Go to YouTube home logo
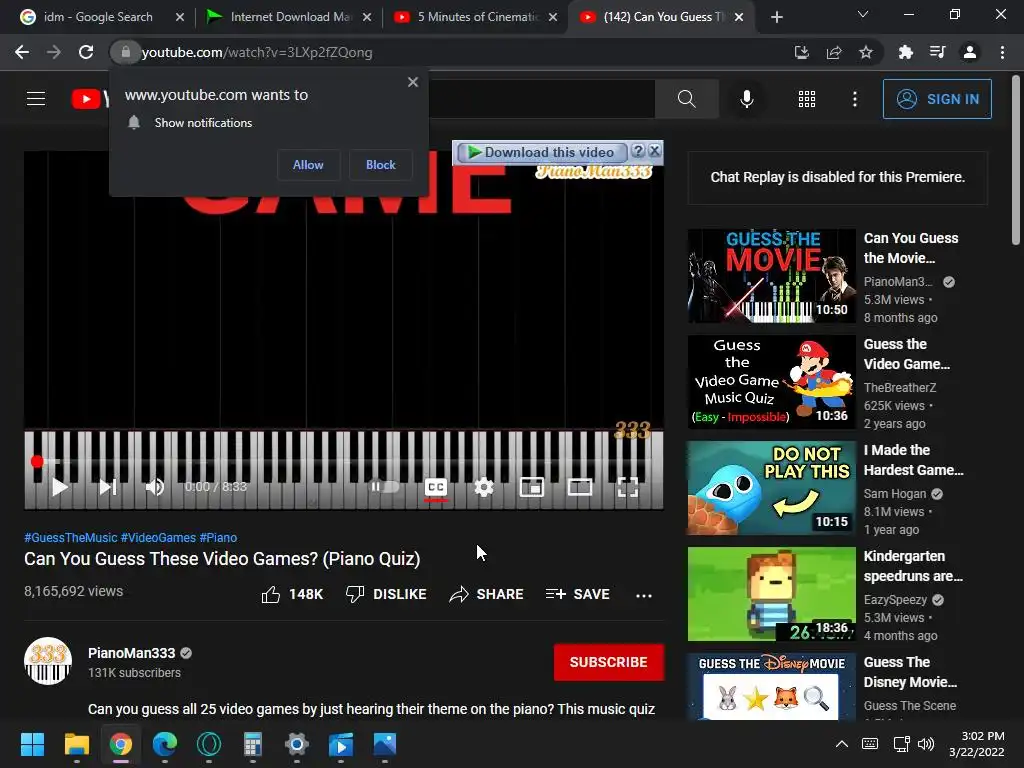Viewport: 1024px width, 768px height. pos(90,99)
